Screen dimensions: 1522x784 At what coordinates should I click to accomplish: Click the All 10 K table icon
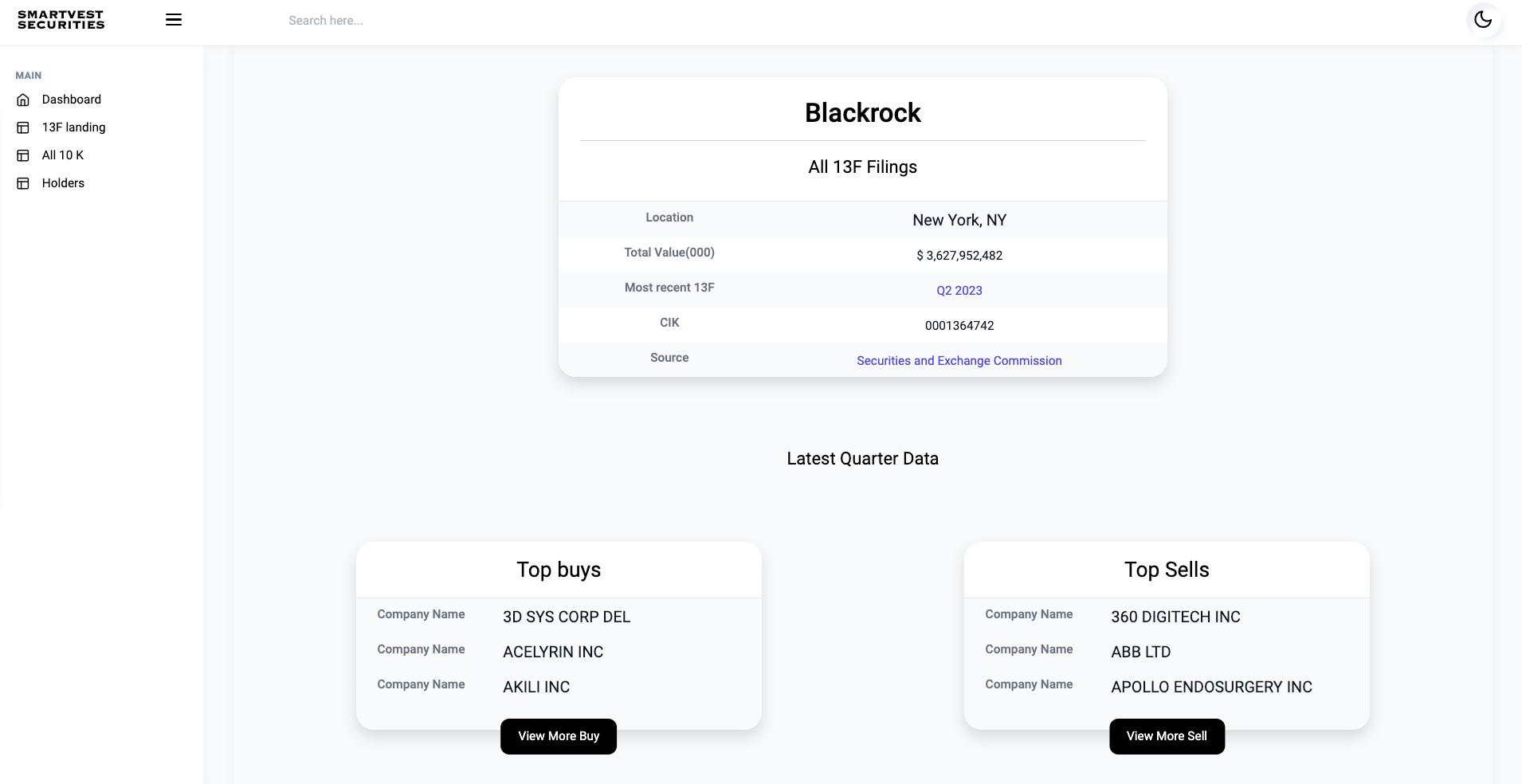(23, 155)
